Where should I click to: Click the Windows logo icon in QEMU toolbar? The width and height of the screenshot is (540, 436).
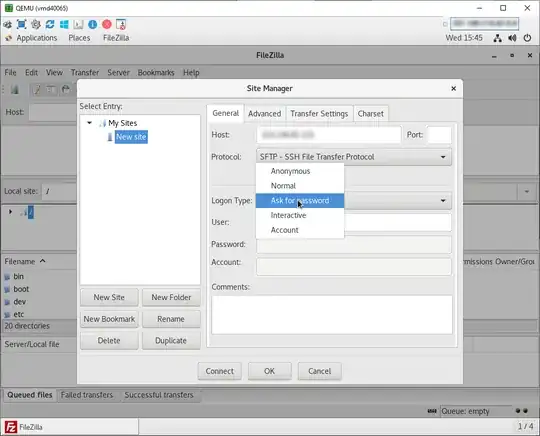[x=64, y=24]
